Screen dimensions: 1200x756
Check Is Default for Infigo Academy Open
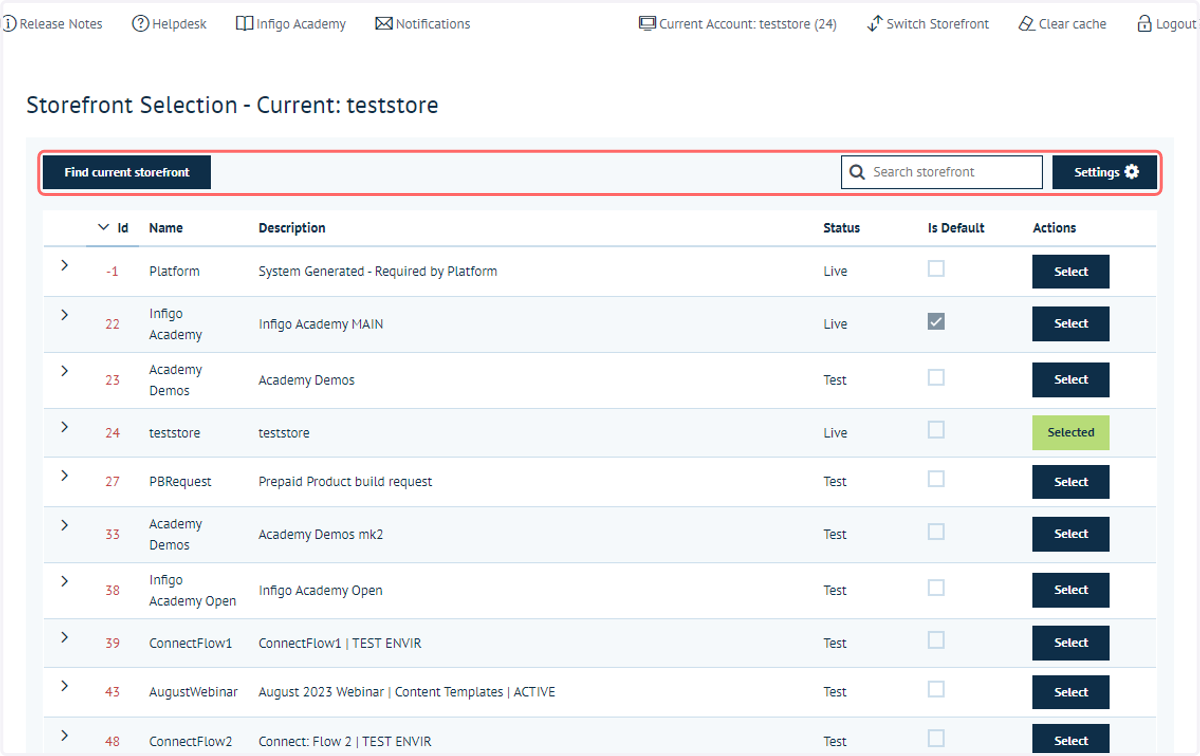pyautogui.click(x=936, y=588)
